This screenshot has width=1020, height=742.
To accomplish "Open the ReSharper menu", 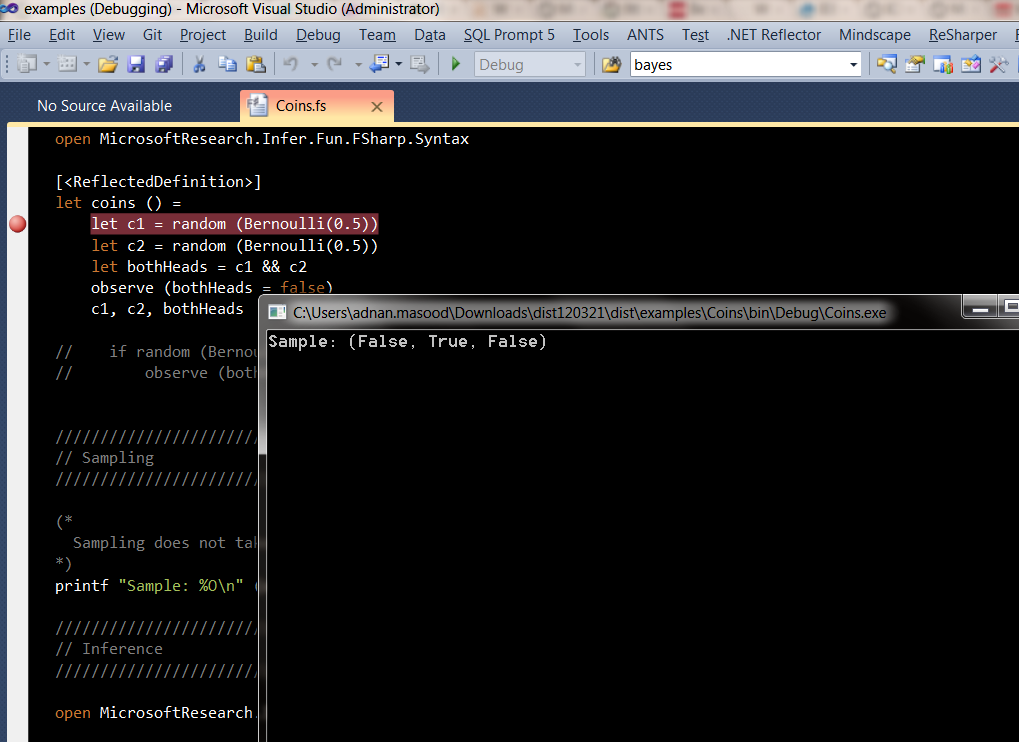I will click(963, 34).
